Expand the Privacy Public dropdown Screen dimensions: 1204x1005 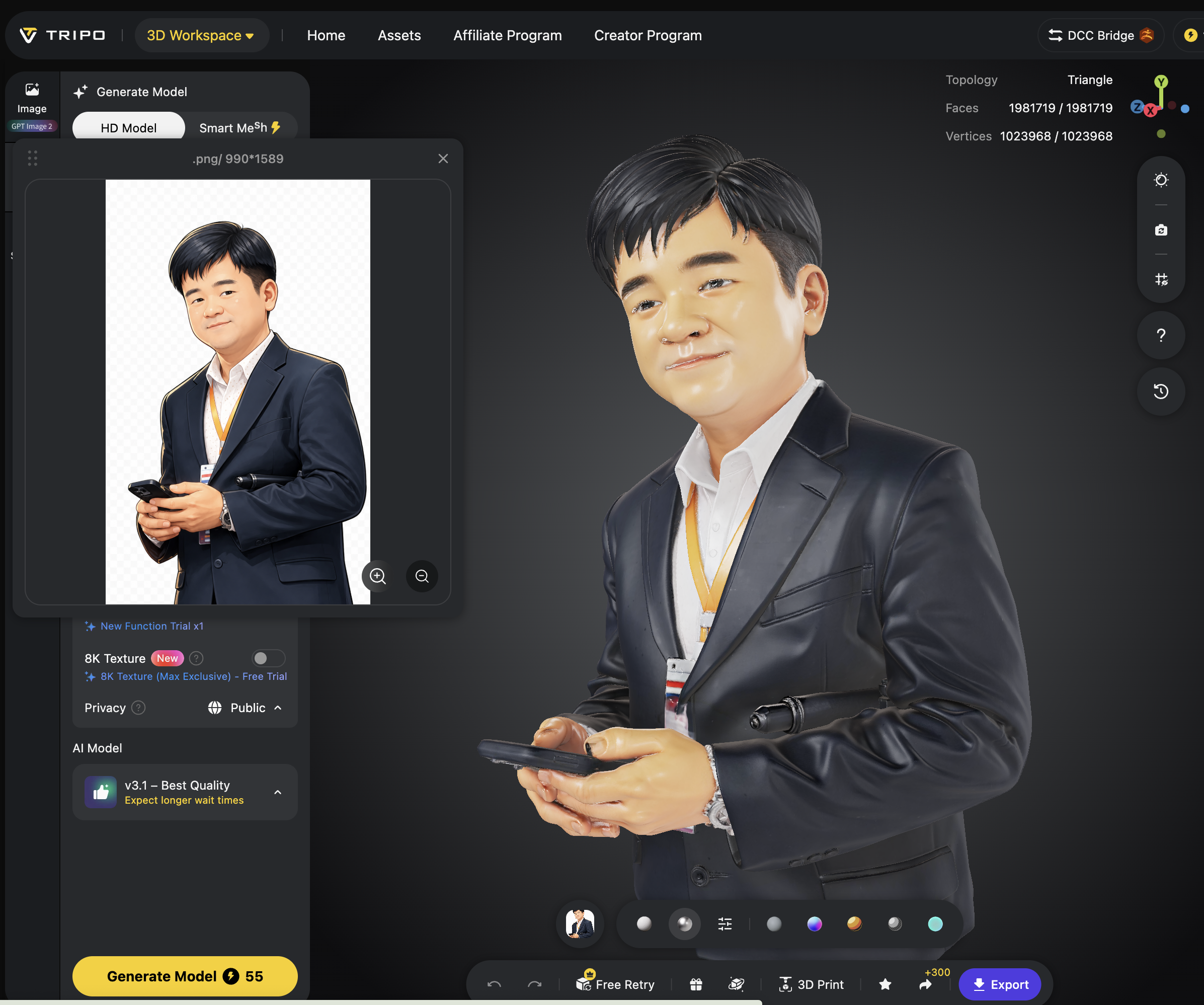pyautogui.click(x=245, y=707)
